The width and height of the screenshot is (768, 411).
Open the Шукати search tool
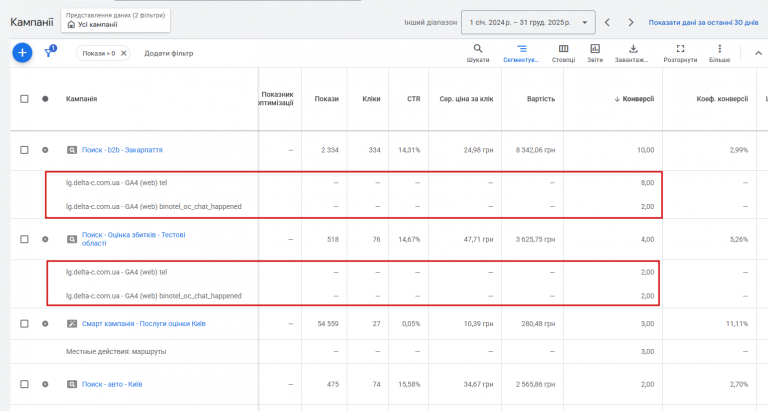478,52
